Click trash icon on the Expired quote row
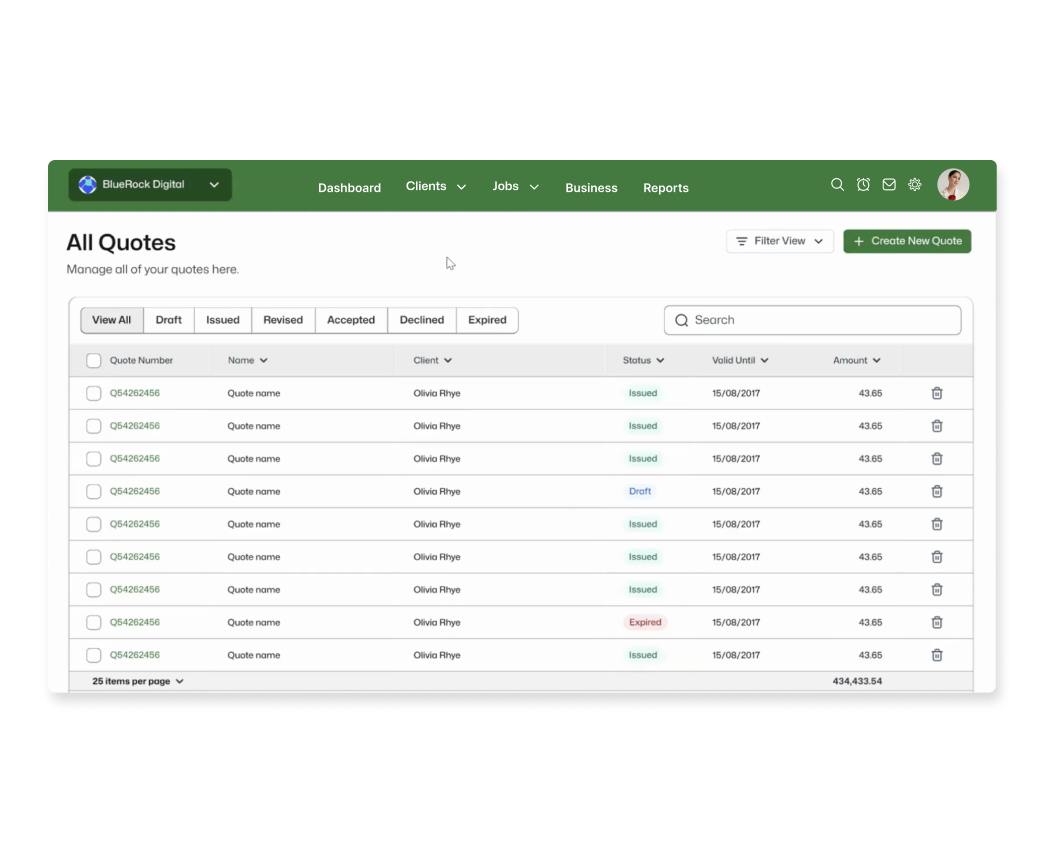This screenshot has height=850, width=1044. (x=937, y=623)
